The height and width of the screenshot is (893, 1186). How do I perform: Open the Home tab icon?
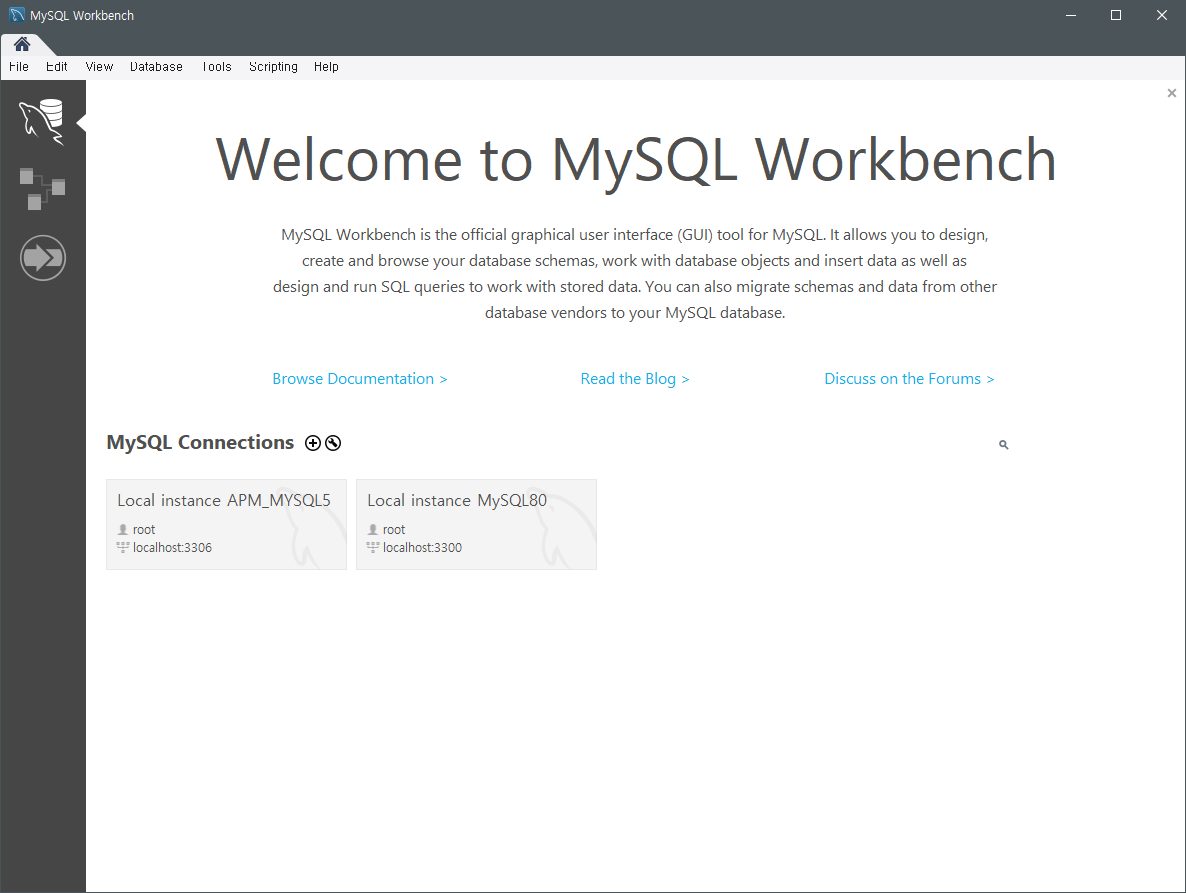click(22, 44)
